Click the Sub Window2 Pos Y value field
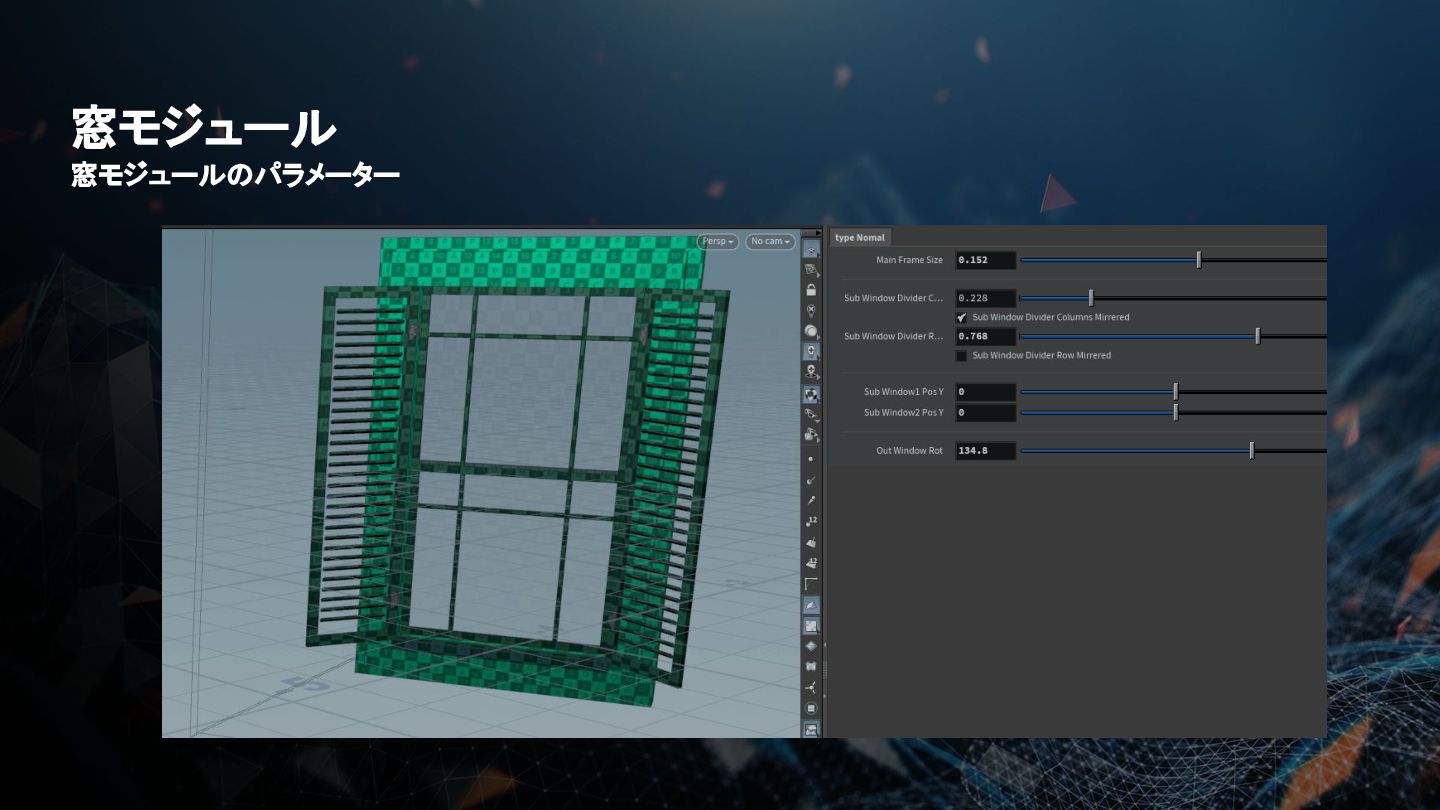Viewport: 1440px width, 810px height. (986, 412)
